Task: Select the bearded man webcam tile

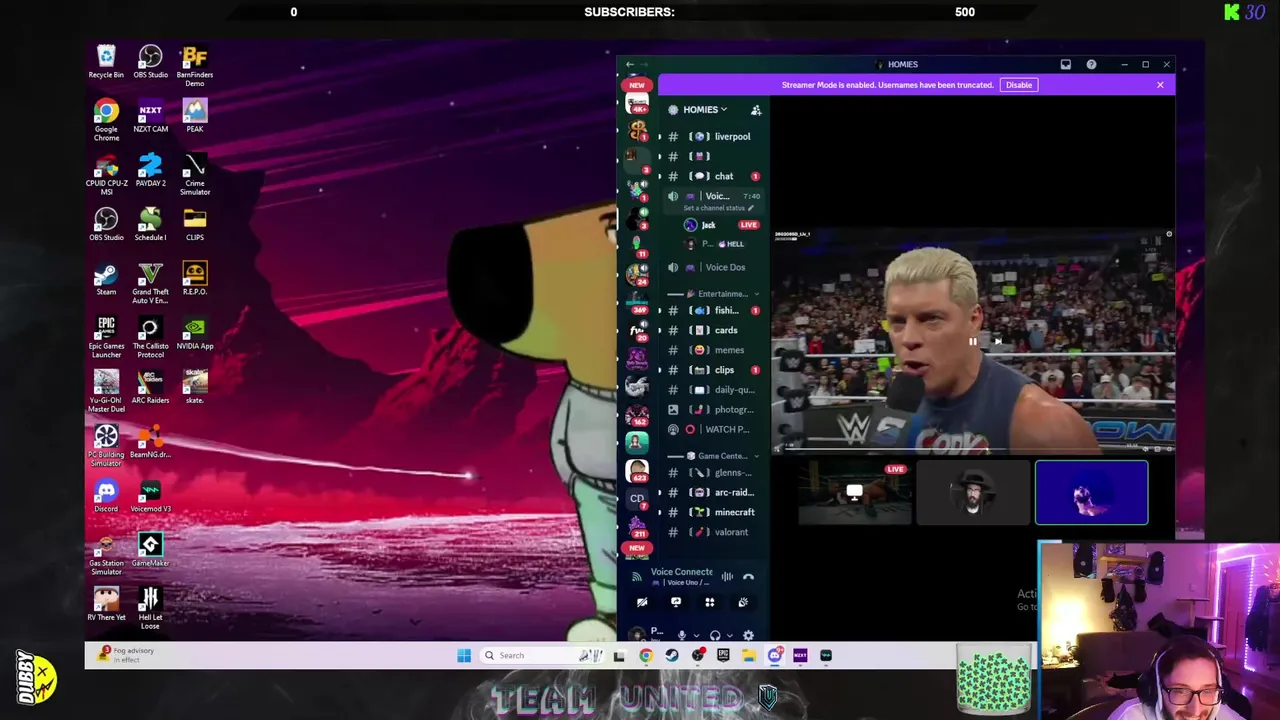Action: [x=973, y=492]
